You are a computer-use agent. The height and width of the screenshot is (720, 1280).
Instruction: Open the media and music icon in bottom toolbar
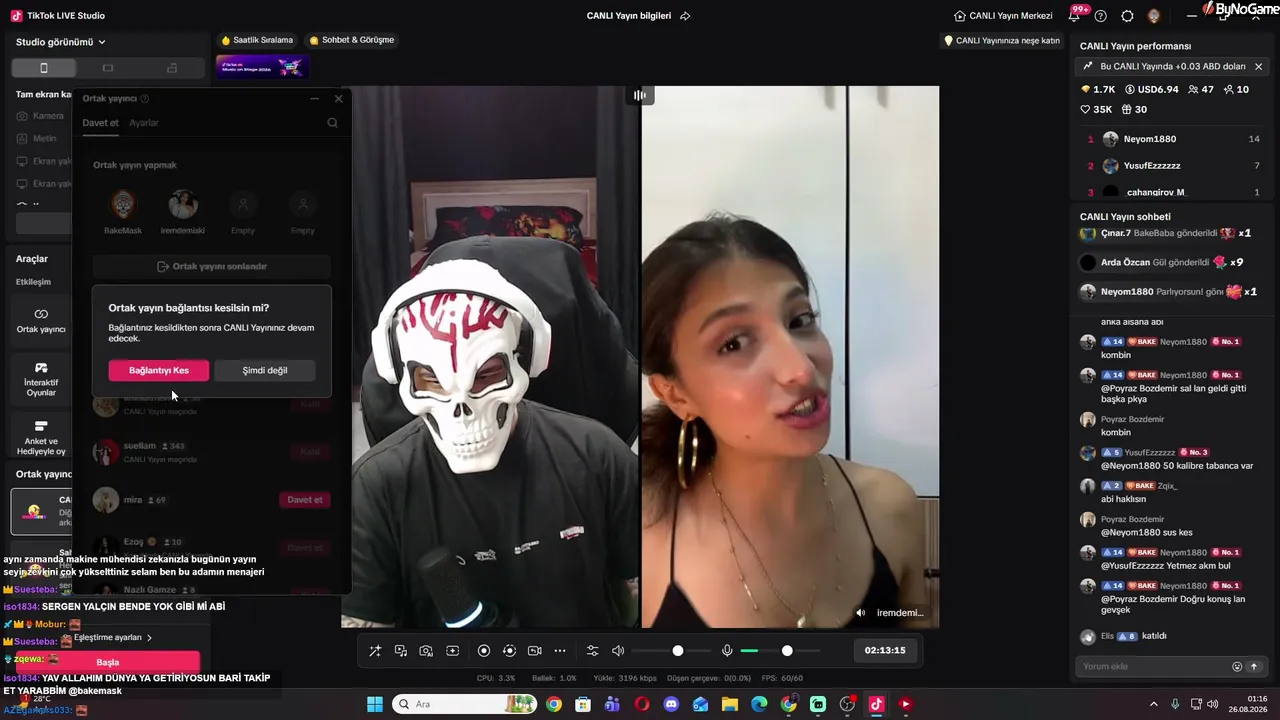(x=401, y=651)
